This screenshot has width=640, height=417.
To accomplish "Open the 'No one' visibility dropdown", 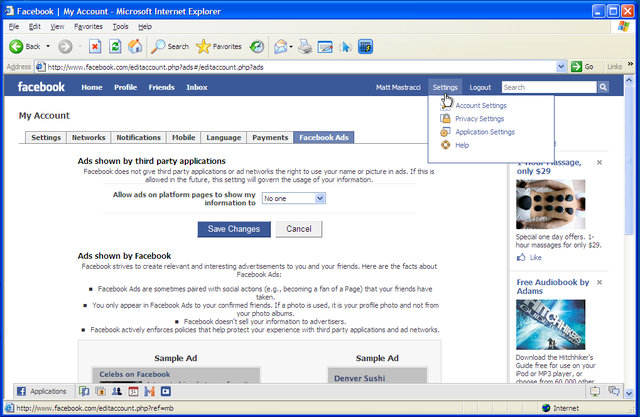I will pos(293,198).
